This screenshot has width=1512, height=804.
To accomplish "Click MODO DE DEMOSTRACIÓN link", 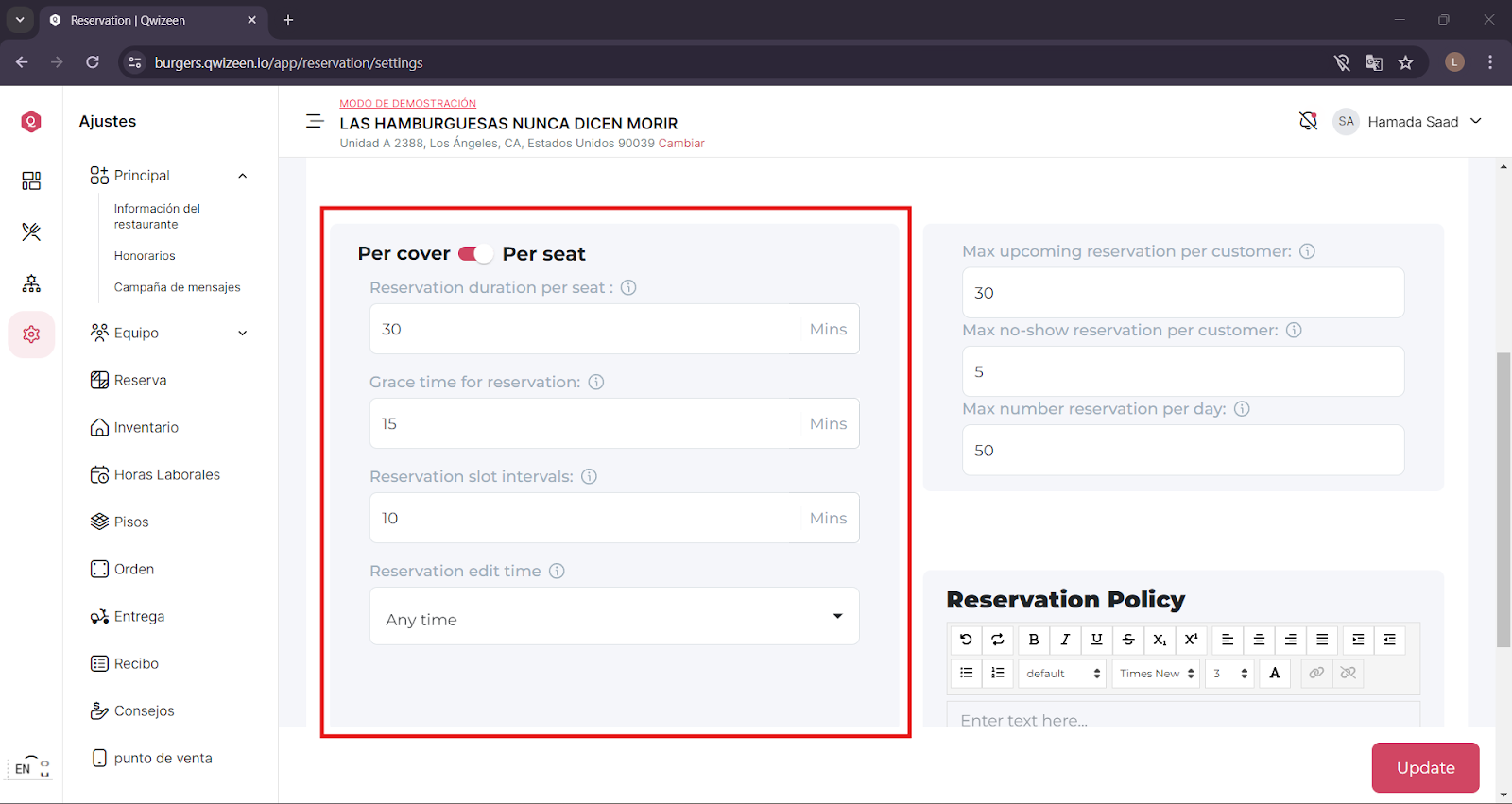I will click(408, 103).
